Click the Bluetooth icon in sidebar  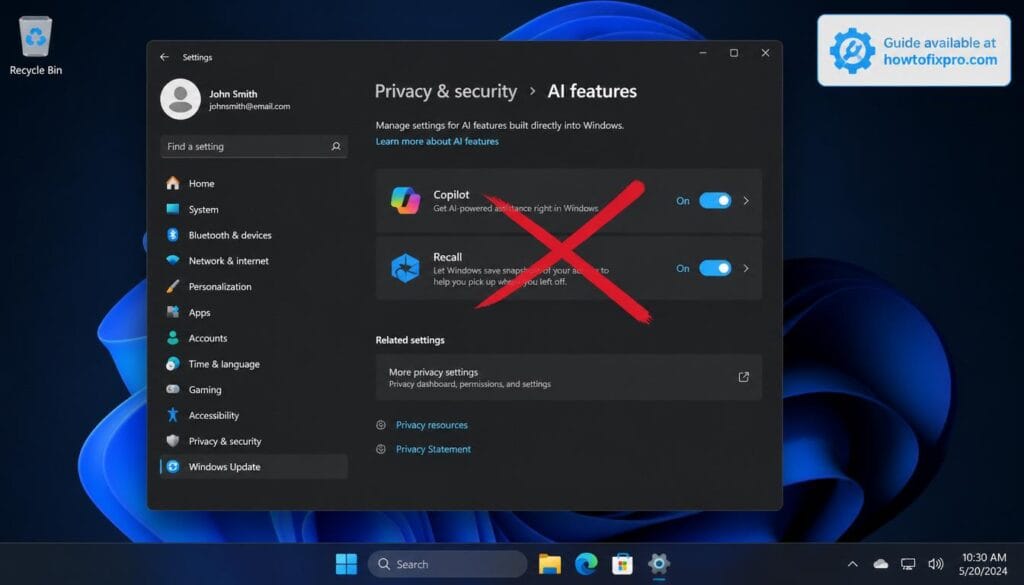(172, 235)
